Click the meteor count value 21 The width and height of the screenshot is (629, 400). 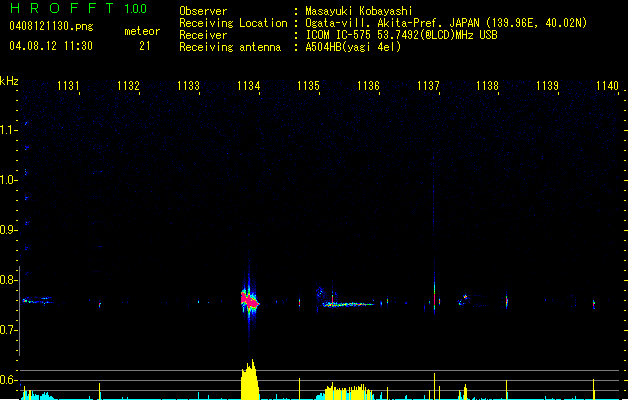[x=144, y=46]
